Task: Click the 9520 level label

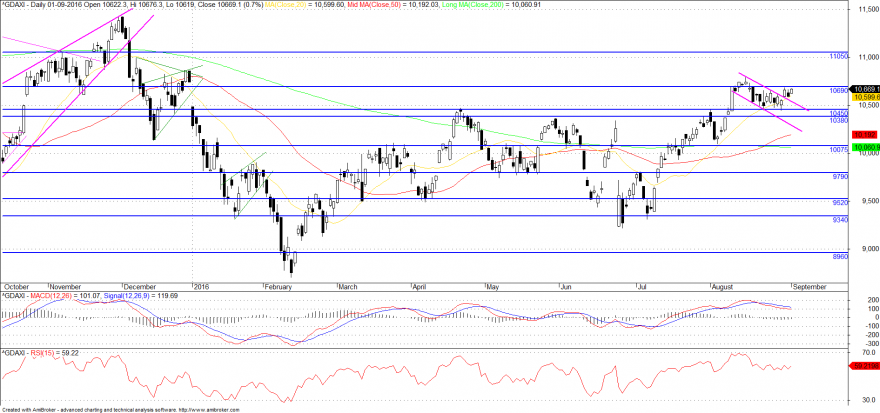Action: pos(840,202)
